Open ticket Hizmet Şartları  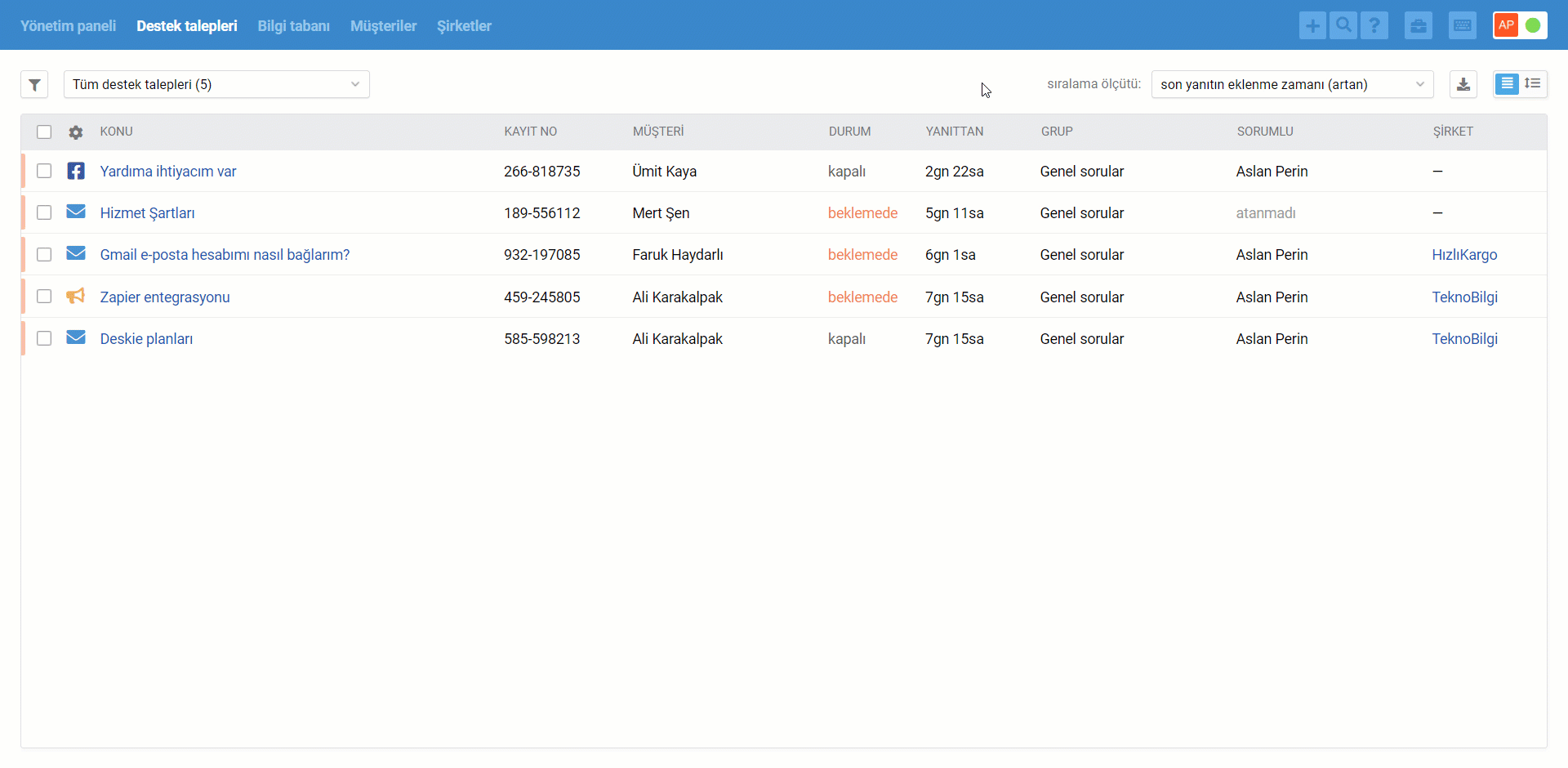[147, 213]
